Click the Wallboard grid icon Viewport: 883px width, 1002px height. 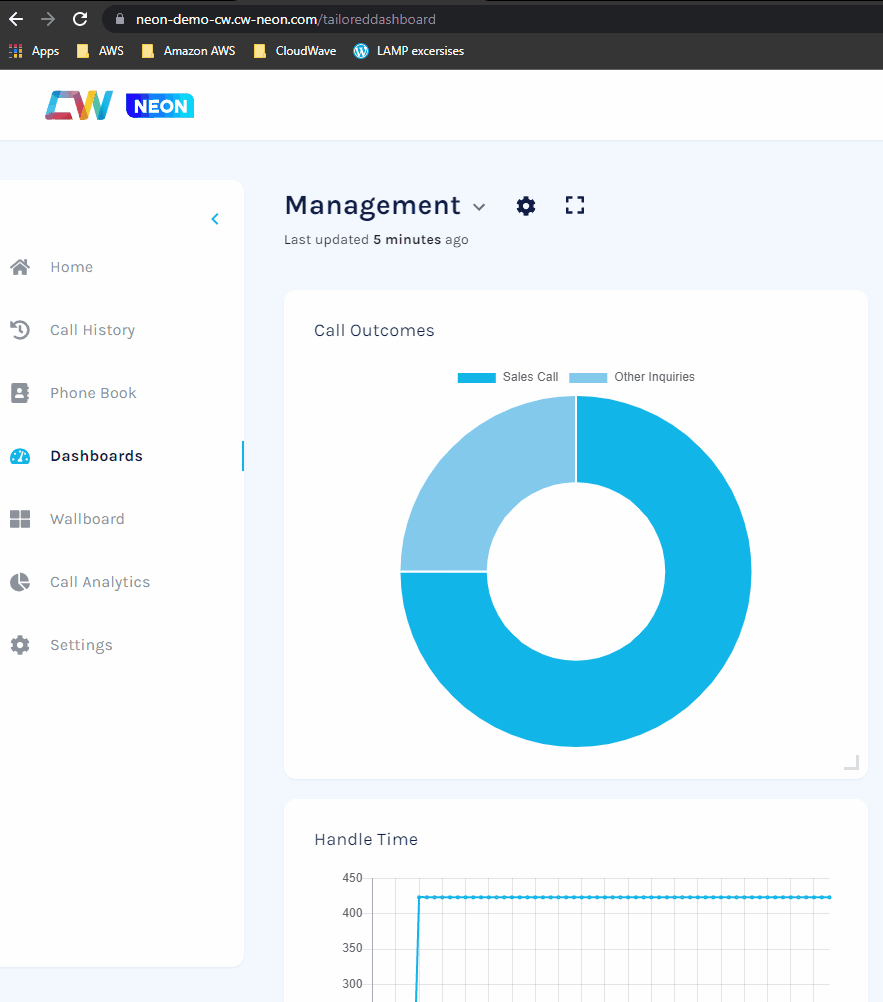19,519
